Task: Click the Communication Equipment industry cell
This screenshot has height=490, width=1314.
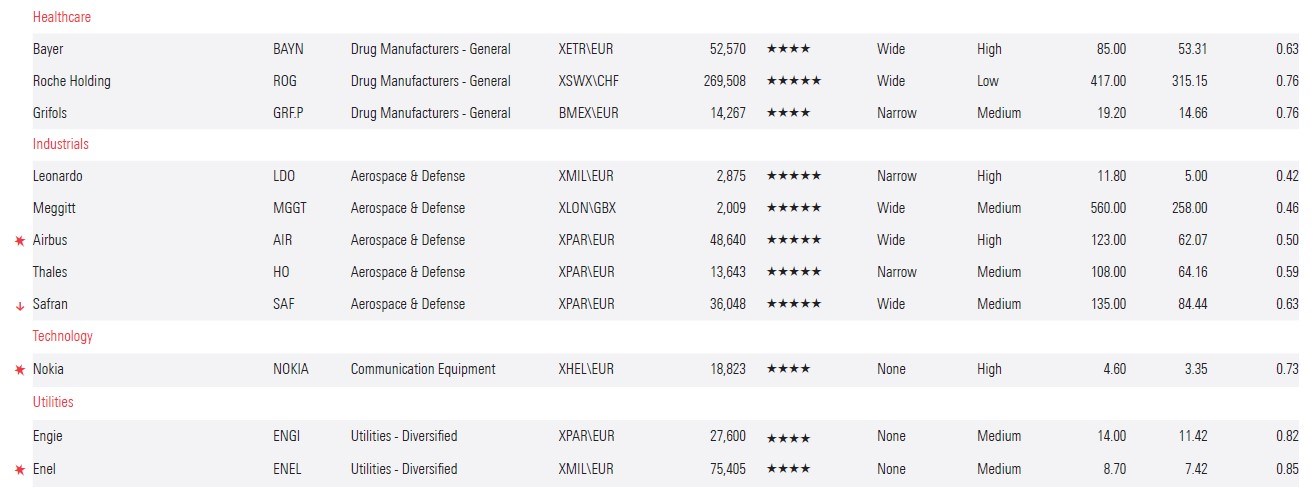Action: pyautogui.click(x=423, y=369)
